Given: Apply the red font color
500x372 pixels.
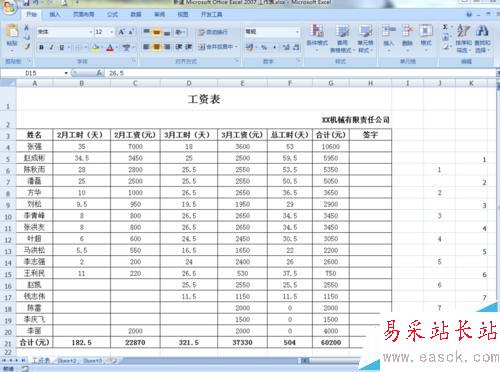Looking at the screenshot, I should click(110, 48).
